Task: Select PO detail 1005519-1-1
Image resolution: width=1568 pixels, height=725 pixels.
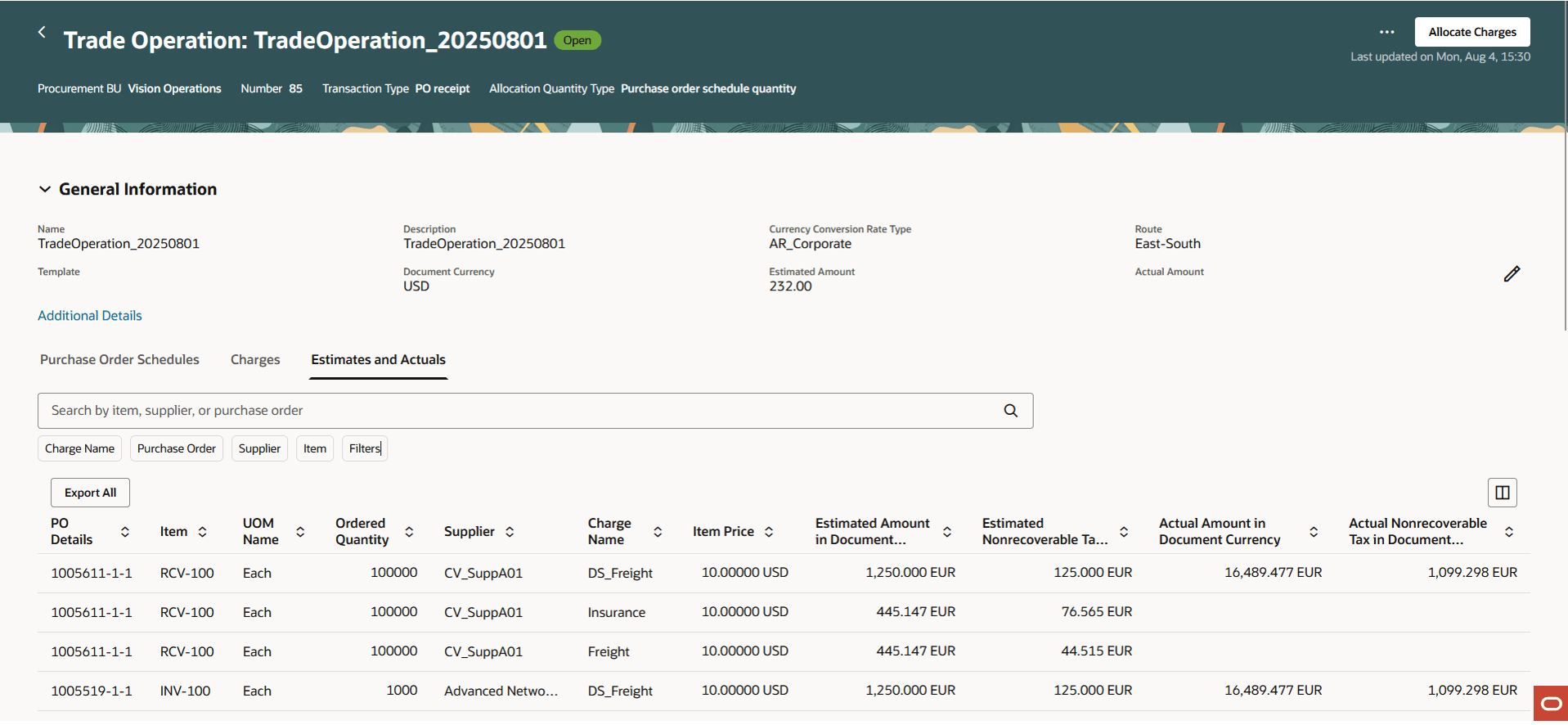Action: click(92, 691)
